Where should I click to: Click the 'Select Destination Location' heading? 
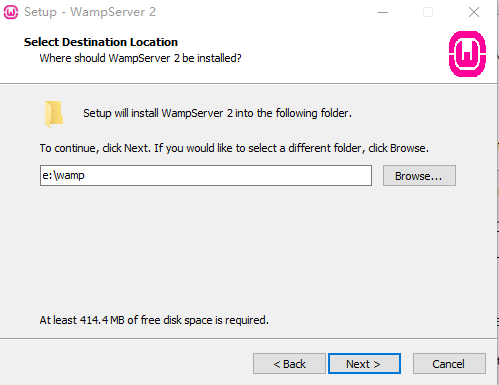[x=101, y=42]
